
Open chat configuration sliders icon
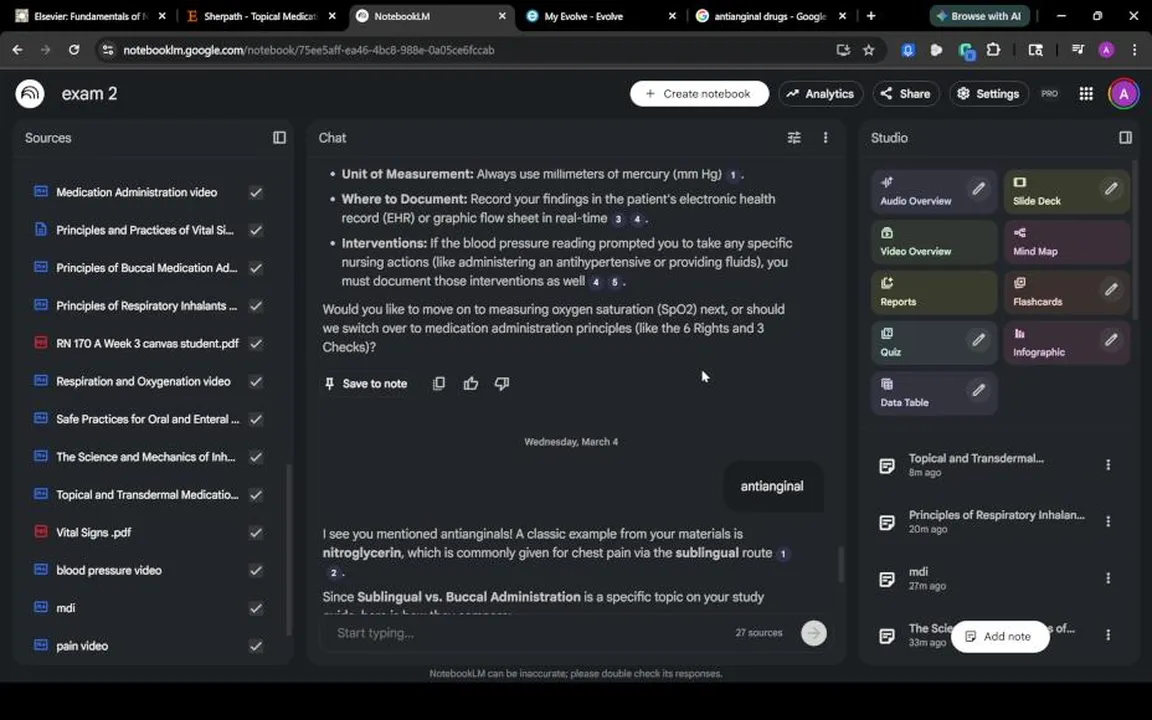pyautogui.click(x=794, y=137)
